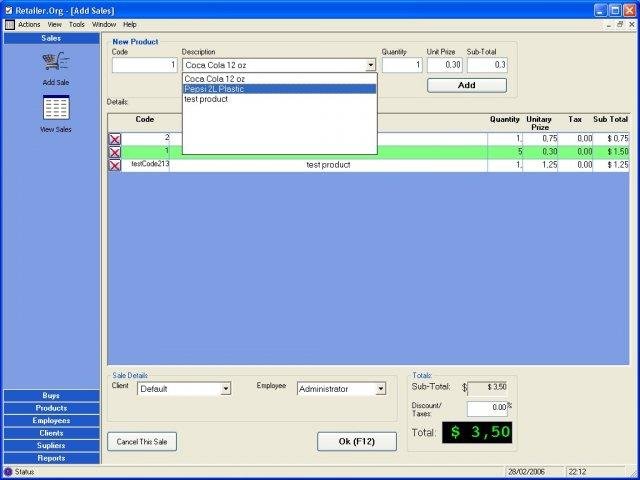The width and height of the screenshot is (640, 480).
Task: Focus the Code input field
Action: tap(145, 65)
